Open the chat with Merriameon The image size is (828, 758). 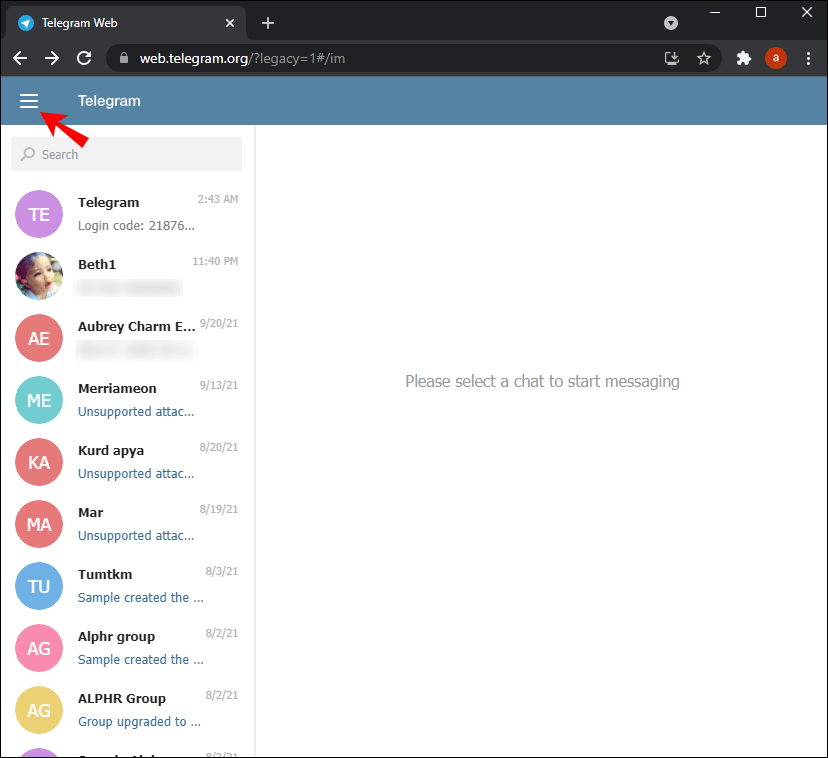[x=130, y=399]
